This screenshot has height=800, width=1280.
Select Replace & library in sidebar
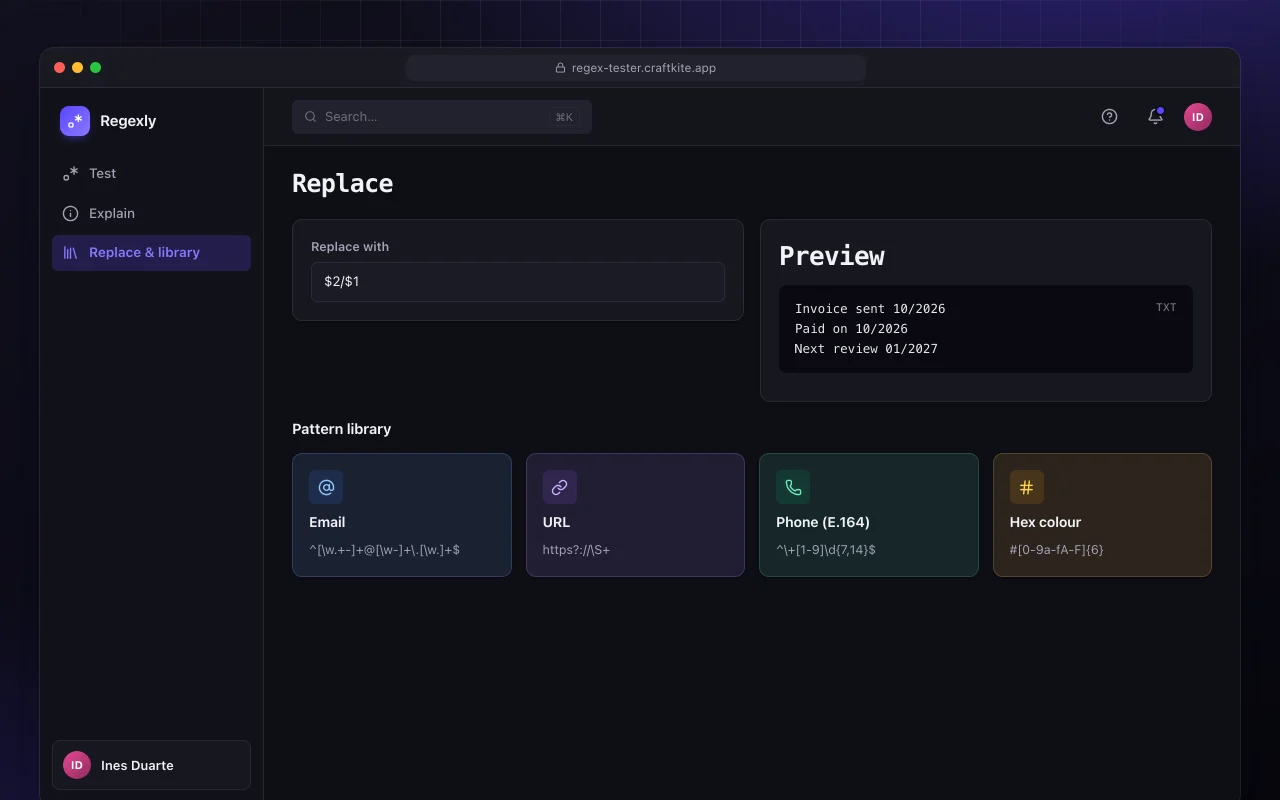pyautogui.click(x=151, y=253)
